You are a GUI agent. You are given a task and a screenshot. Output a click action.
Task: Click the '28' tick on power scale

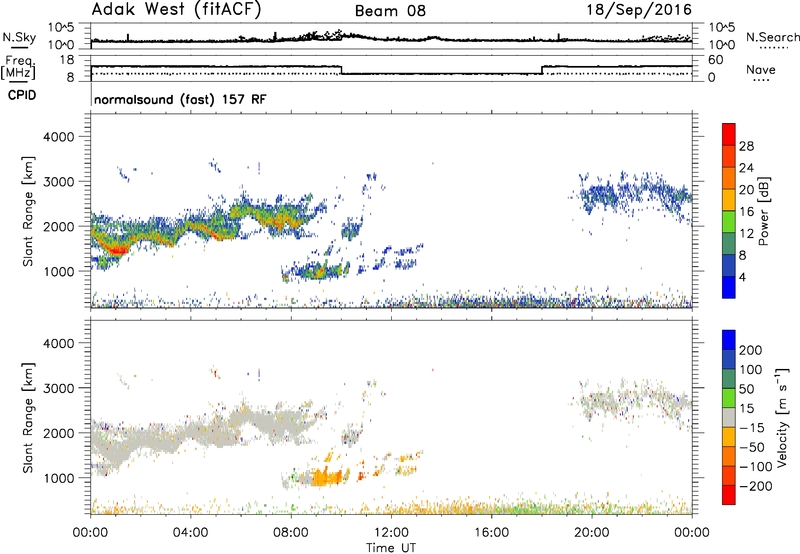click(746, 146)
